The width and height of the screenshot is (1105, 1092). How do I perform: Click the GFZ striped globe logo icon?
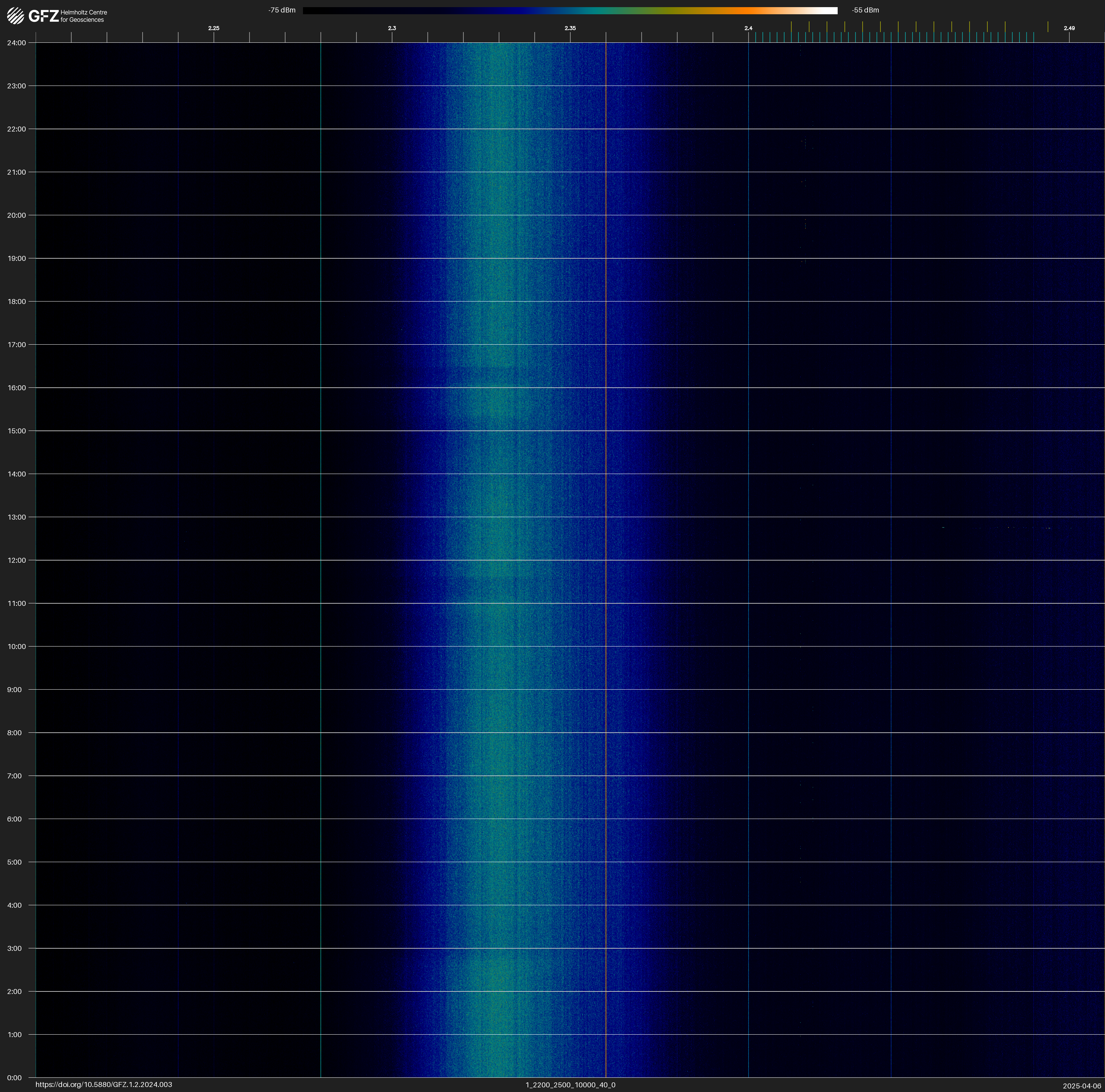[x=15, y=16]
